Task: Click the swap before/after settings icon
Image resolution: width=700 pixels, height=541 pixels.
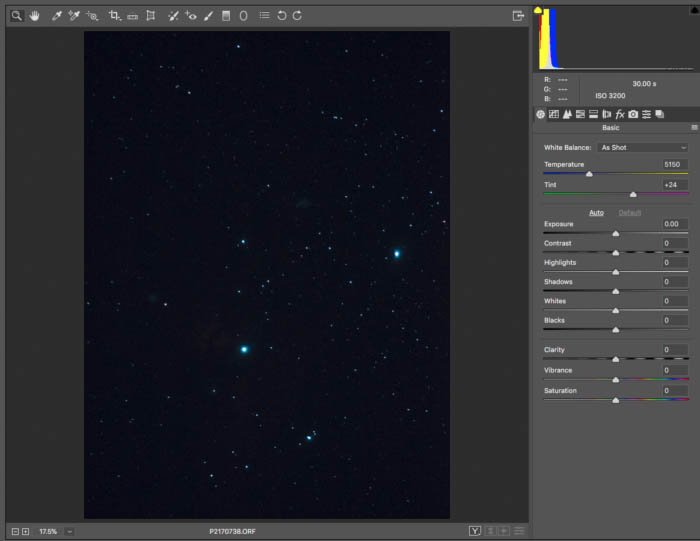Action: [x=490, y=531]
